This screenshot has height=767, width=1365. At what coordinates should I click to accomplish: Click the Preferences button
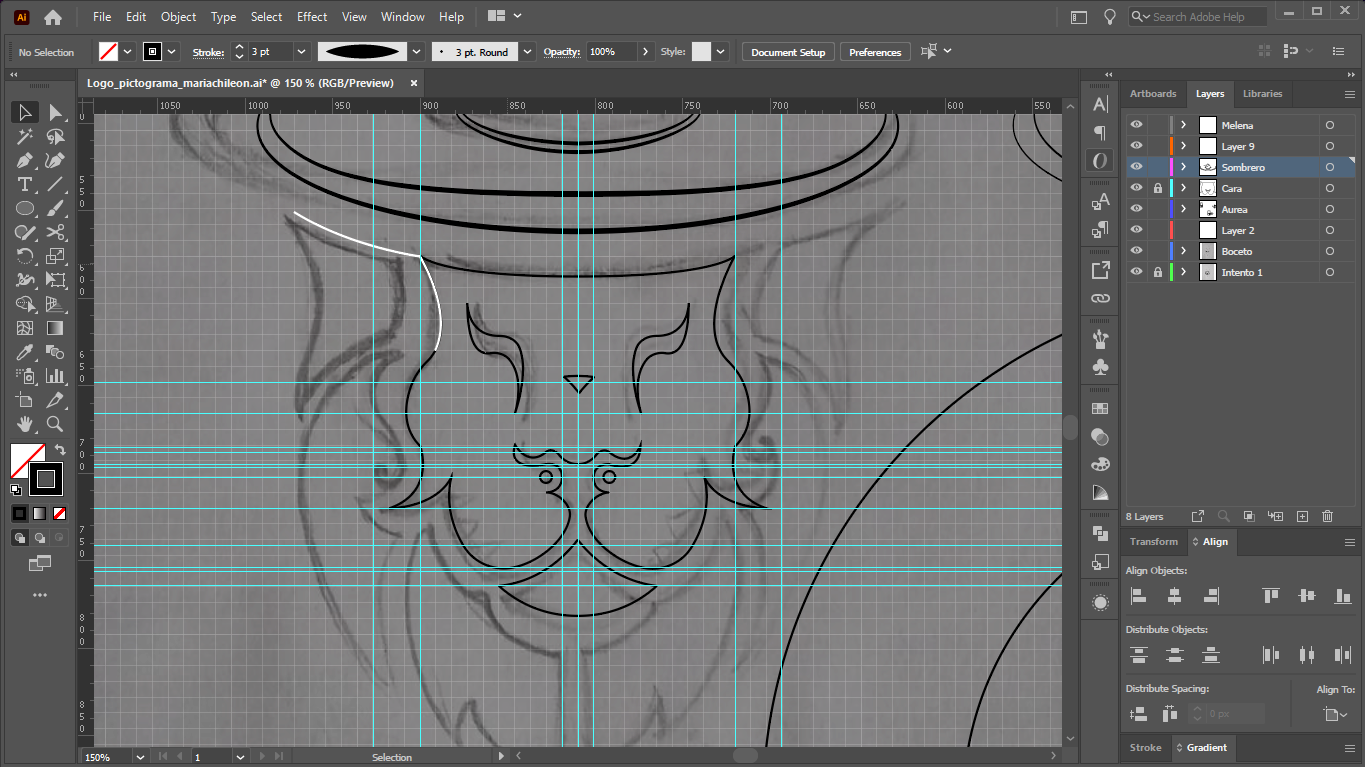875,52
